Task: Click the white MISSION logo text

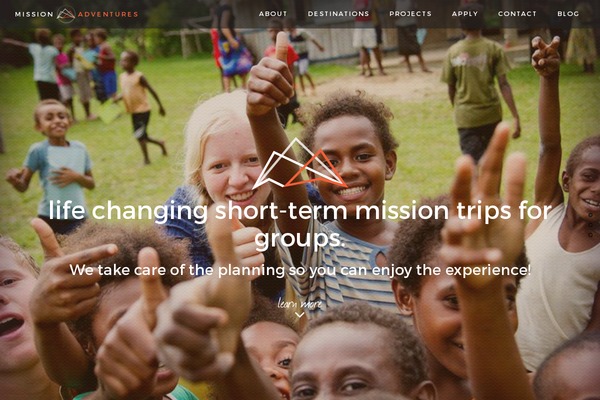Action: coord(34,14)
